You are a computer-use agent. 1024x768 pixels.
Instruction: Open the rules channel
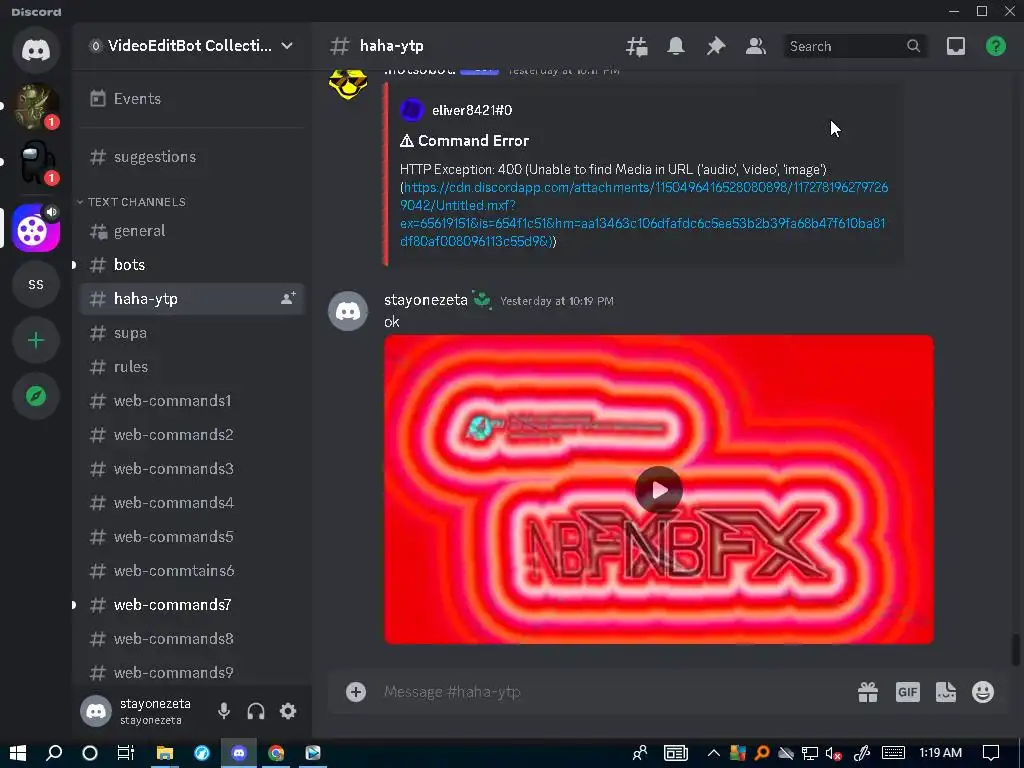pos(192,366)
